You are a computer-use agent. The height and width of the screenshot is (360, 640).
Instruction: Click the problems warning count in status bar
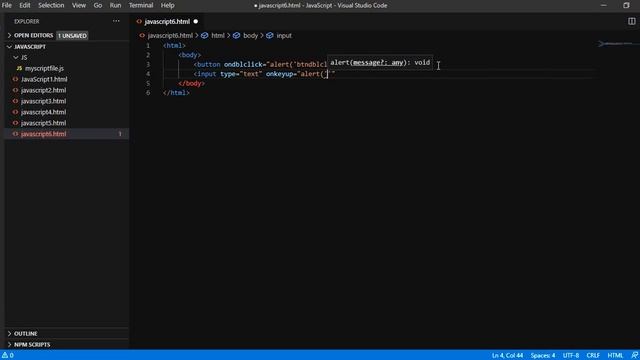tap(8, 355)
